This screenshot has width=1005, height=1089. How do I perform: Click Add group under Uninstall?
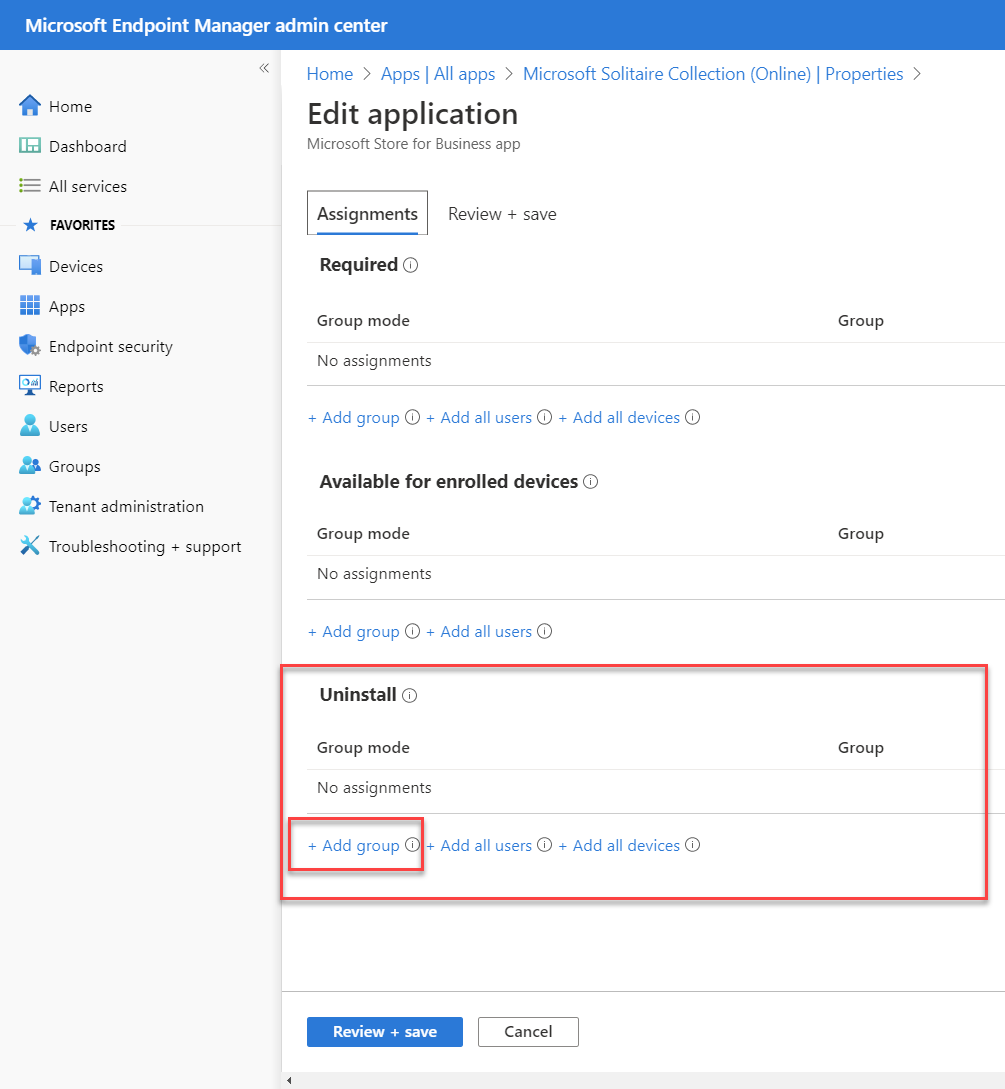pyautogui.click(x=354, y=845)
